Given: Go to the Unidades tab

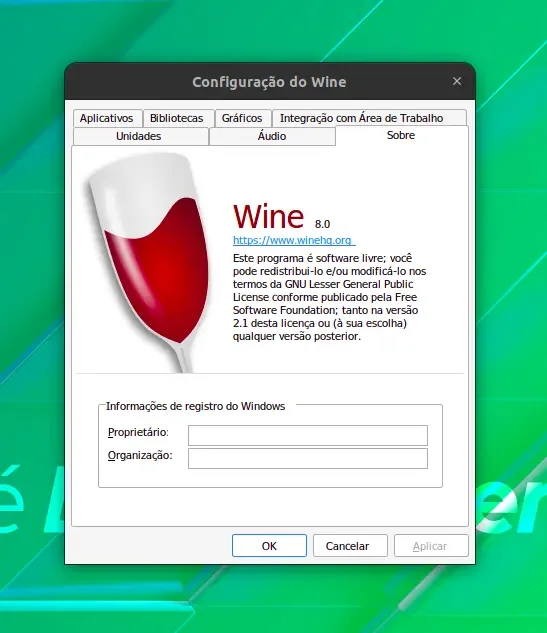Looking at the screenshot, I should click(x=140, y=136).
